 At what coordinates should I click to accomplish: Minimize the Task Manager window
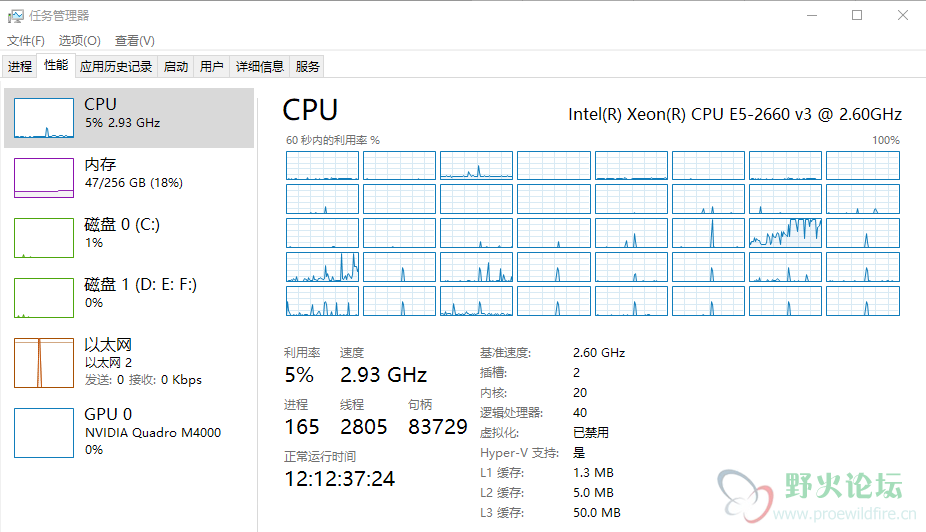coord(812,15)
